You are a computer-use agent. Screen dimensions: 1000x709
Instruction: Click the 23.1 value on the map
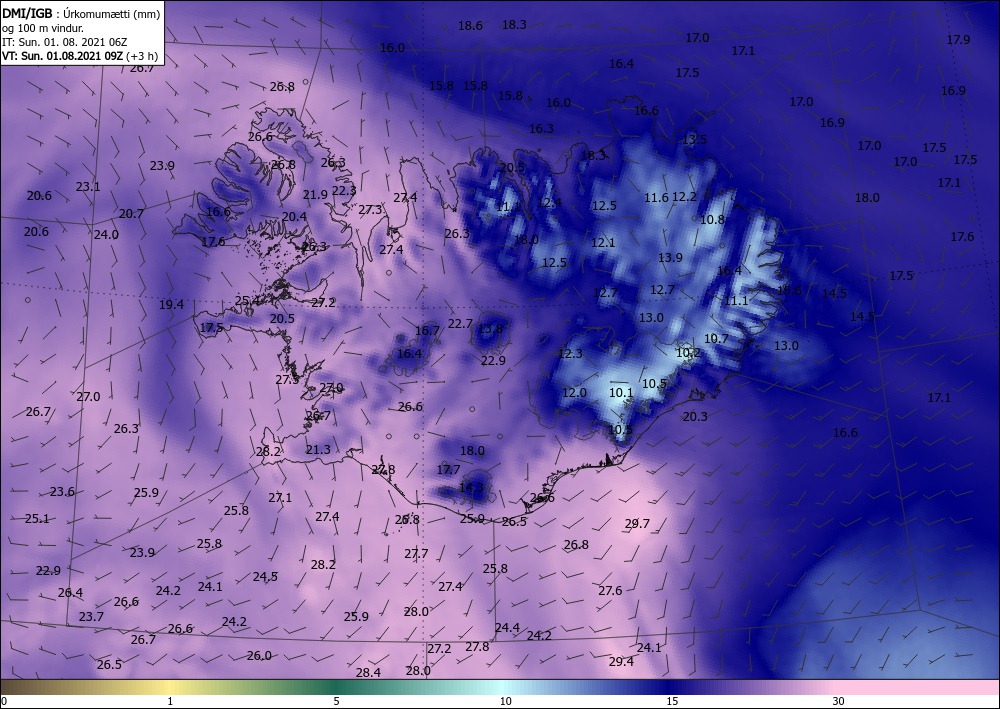(x=87, y=187)
